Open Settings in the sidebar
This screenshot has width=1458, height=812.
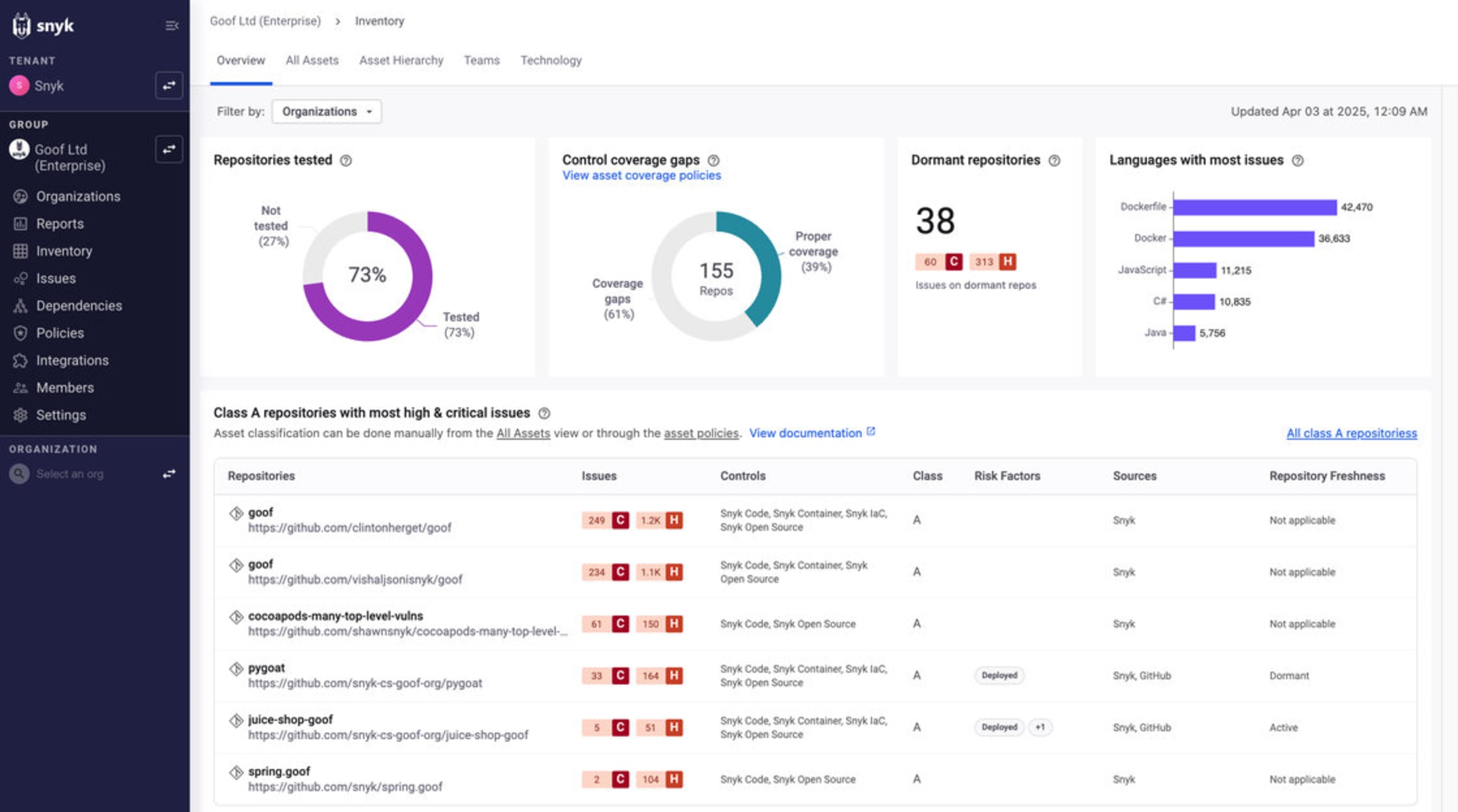click(x=61, y=415)
